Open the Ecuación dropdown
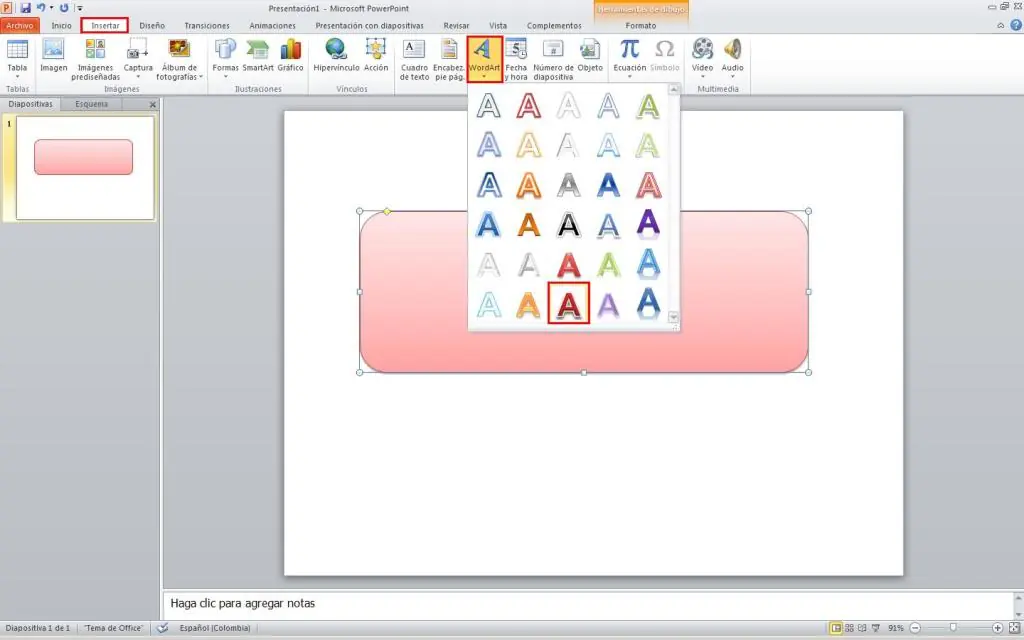Screen dimensions: 1024x640 pos(630,58)
